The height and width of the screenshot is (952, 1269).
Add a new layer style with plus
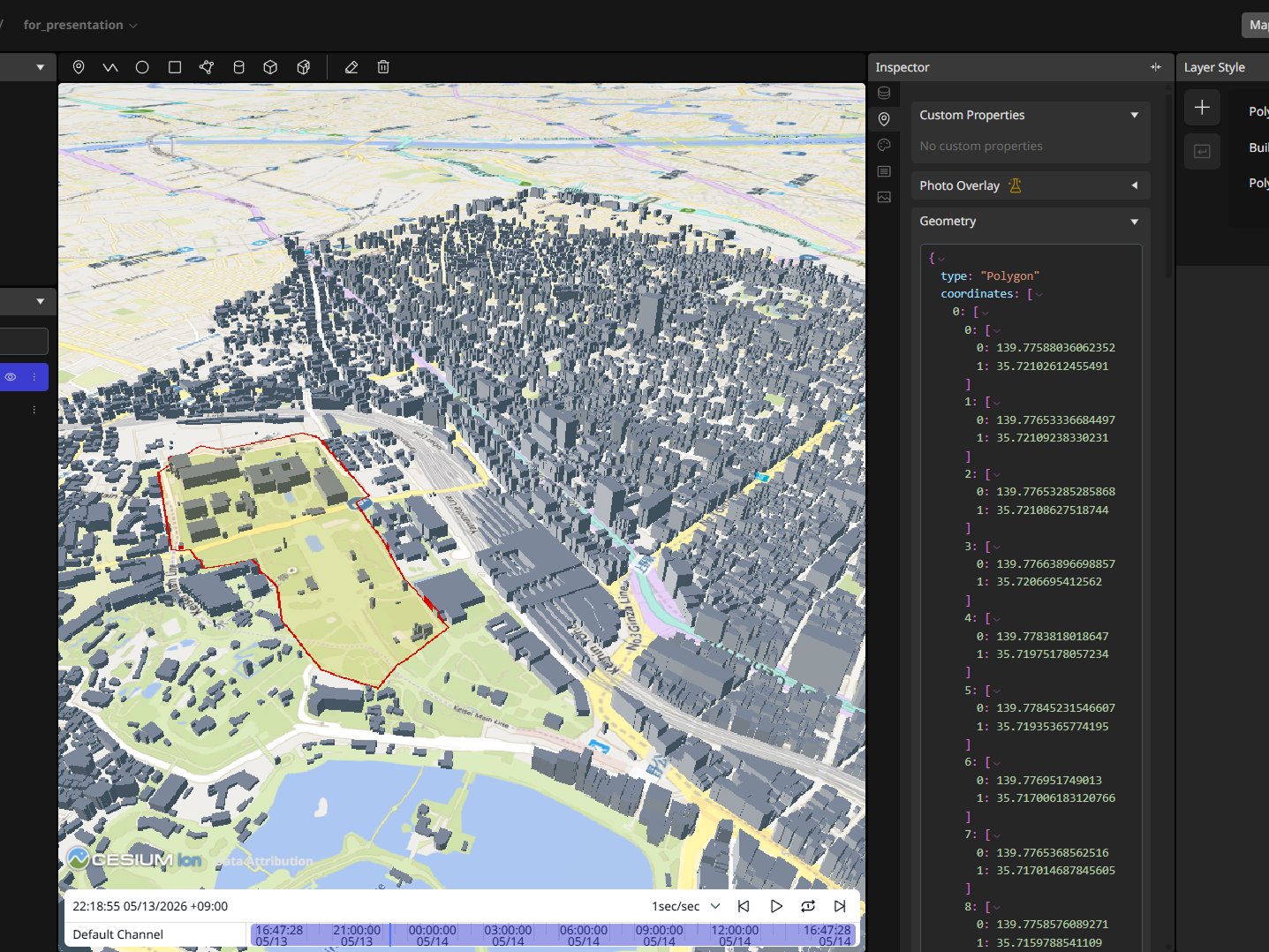point(1202,108)
